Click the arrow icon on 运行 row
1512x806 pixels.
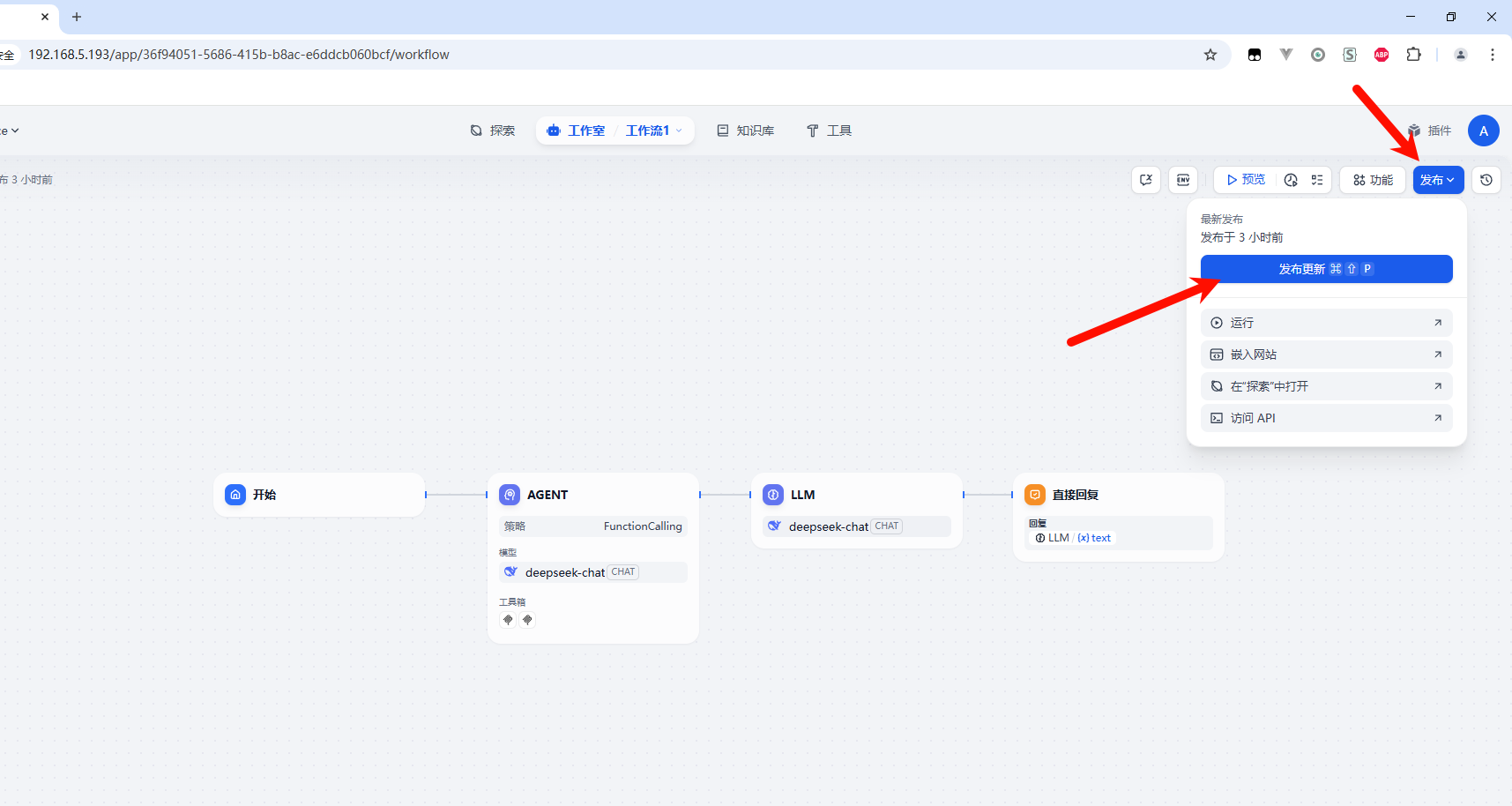(x=1438, y=323)
